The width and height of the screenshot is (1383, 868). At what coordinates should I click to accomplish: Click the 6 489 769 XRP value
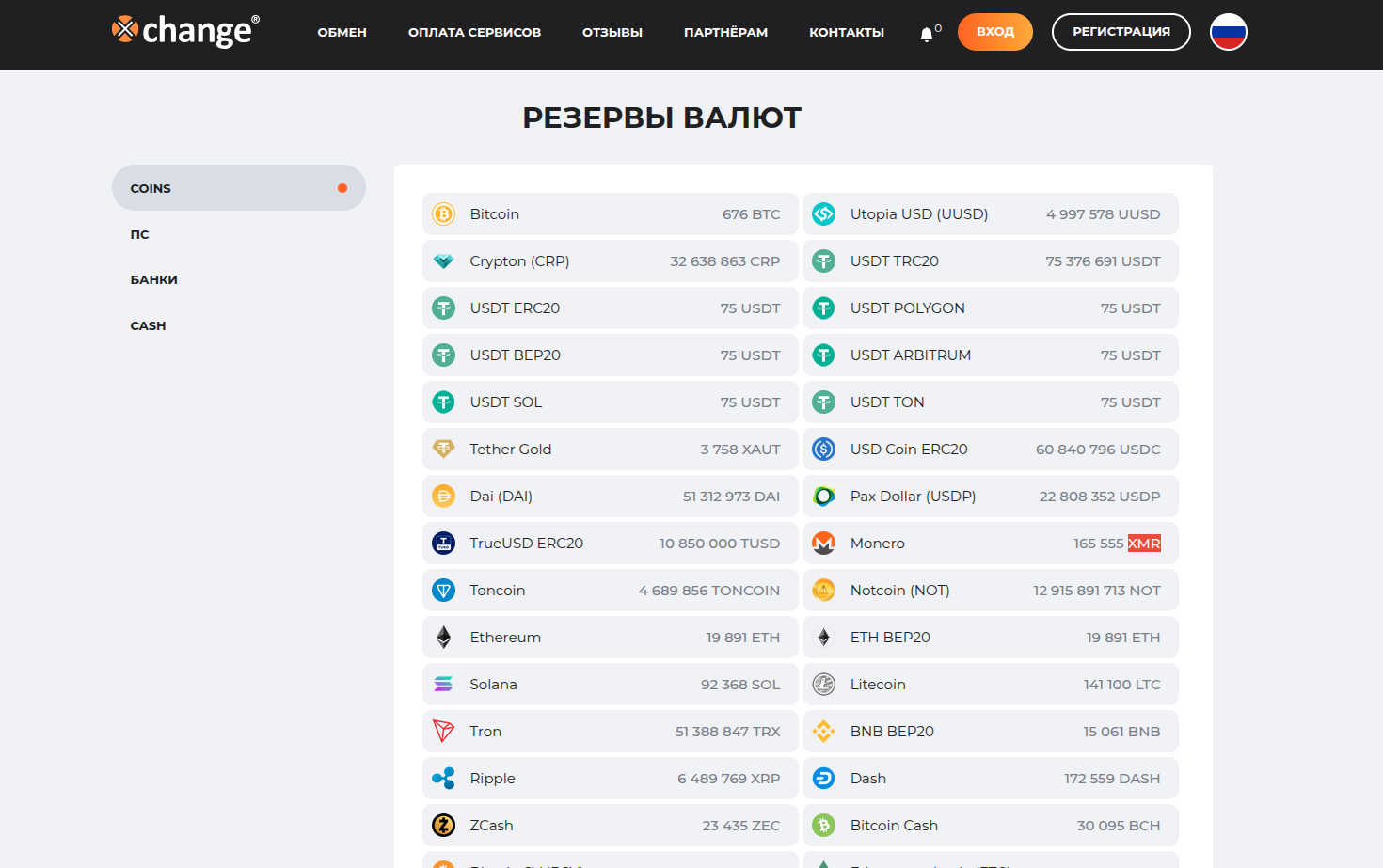(729, 779)
